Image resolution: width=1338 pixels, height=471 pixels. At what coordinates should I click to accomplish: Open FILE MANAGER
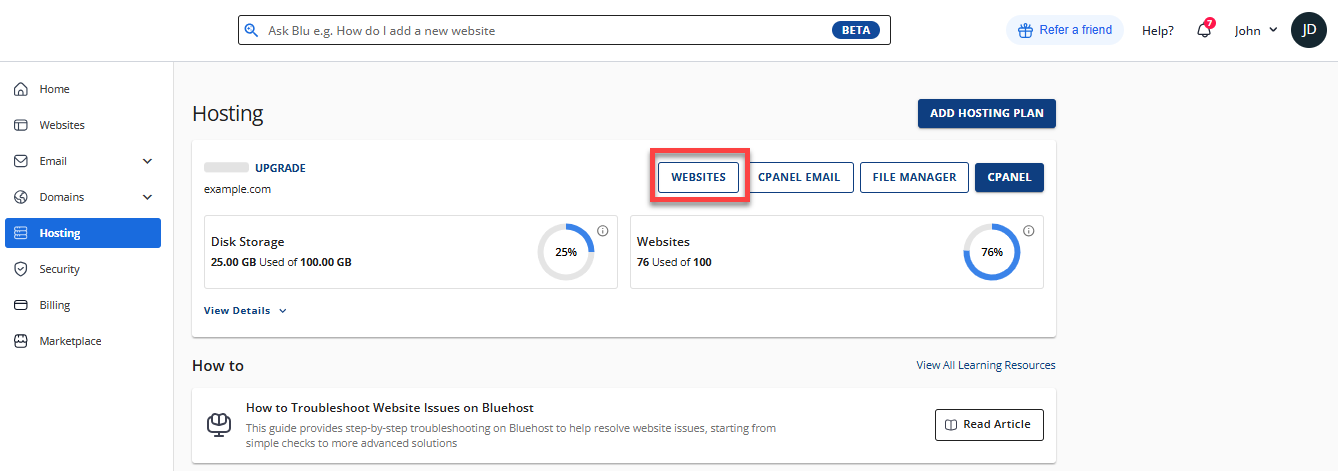click(914, 177)
